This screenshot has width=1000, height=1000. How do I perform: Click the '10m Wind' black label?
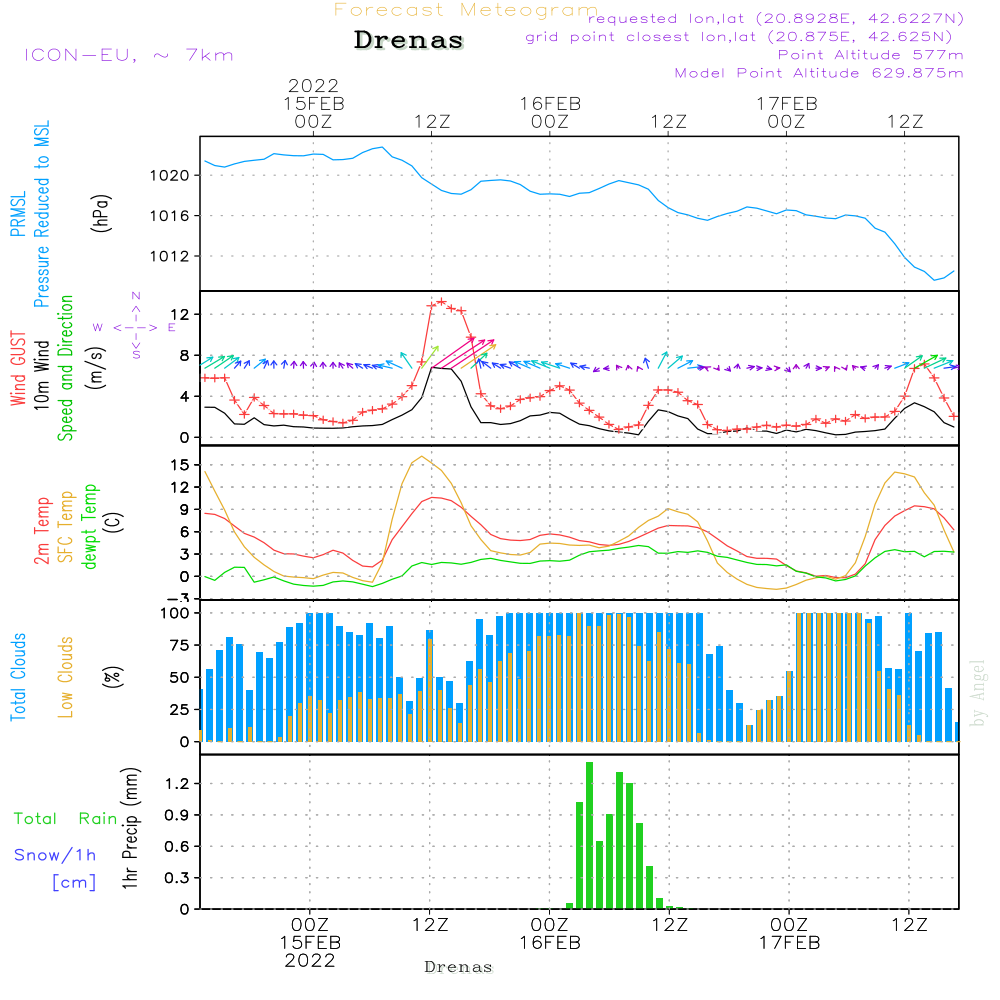tap(41, 374)
